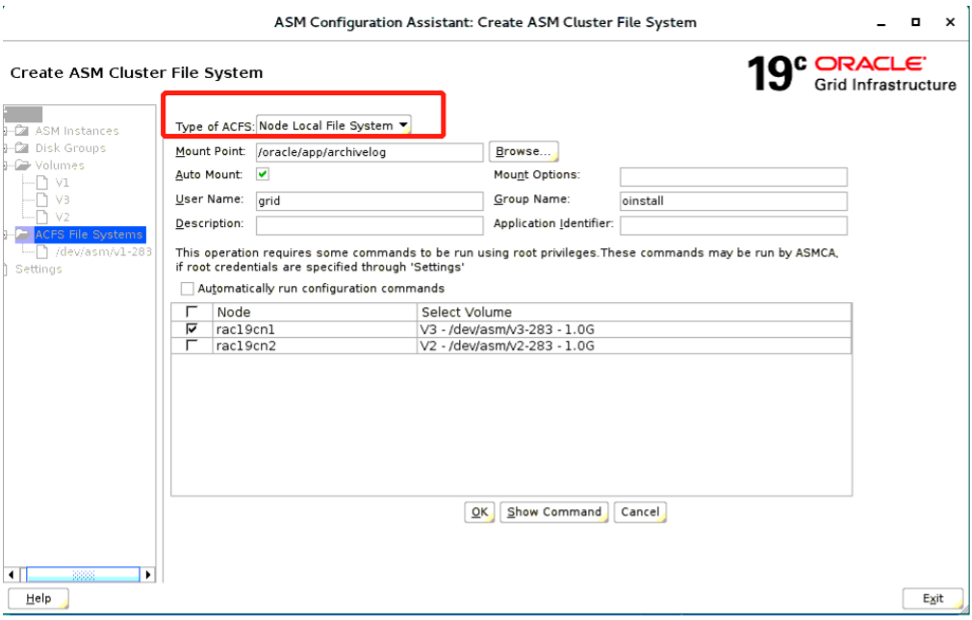972x620 pixels.
Task: Enable Automatically run configuration commands
Action: [187, 288]
